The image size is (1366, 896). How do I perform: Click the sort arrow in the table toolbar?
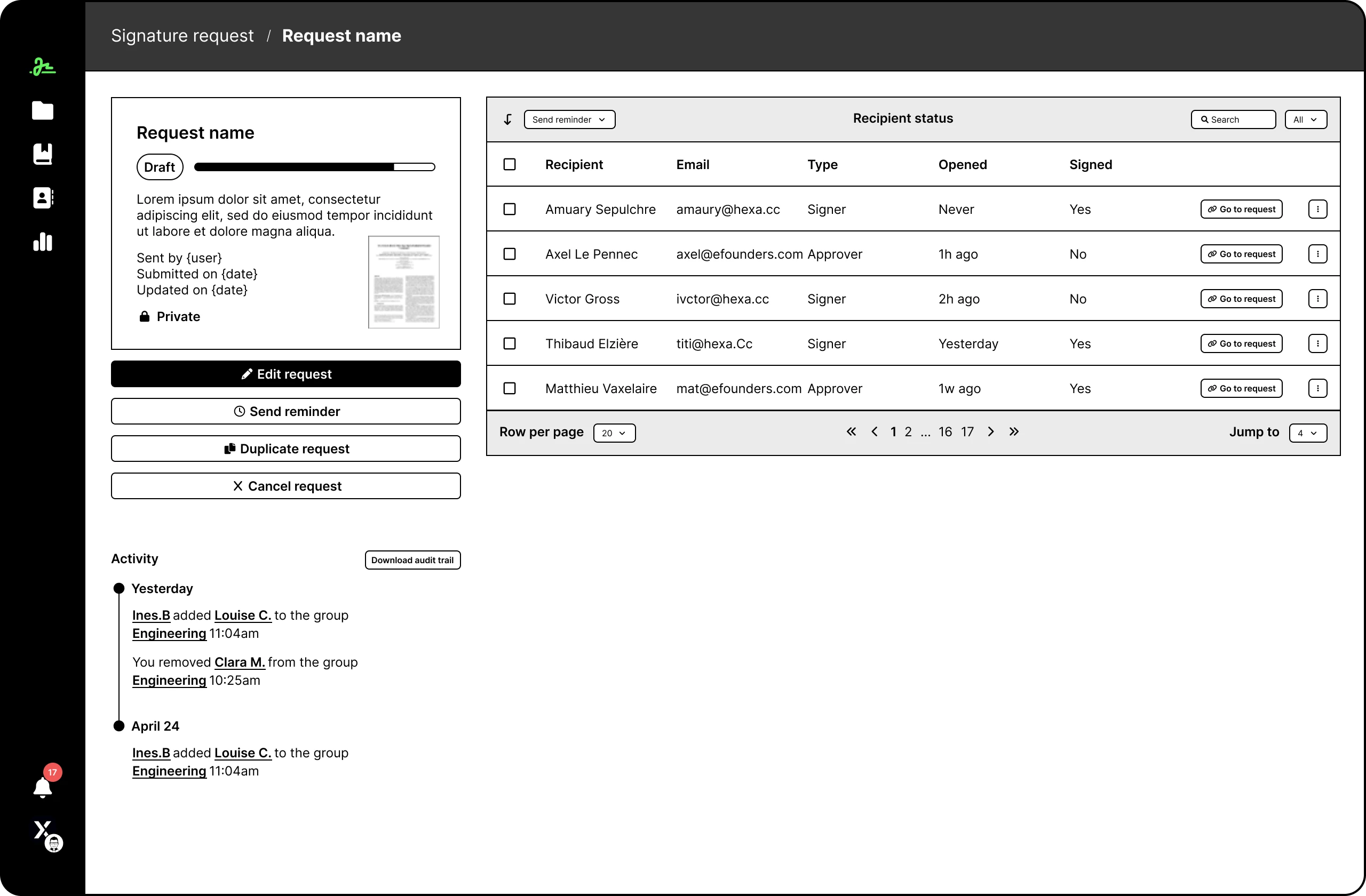click(x=507, y=119)
